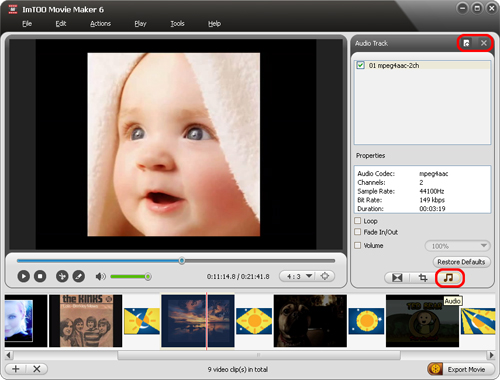Delete the selected clip with X button
The height and width of the screenshot is (380, 500).
coord(37,369)
